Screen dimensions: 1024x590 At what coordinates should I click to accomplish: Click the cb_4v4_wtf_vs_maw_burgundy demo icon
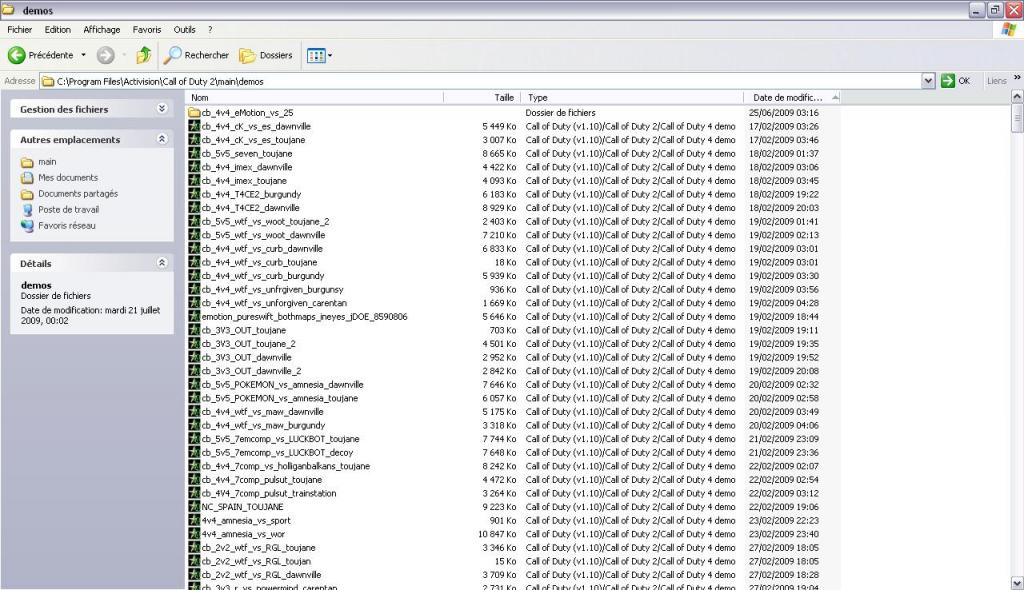click(194, 425)
